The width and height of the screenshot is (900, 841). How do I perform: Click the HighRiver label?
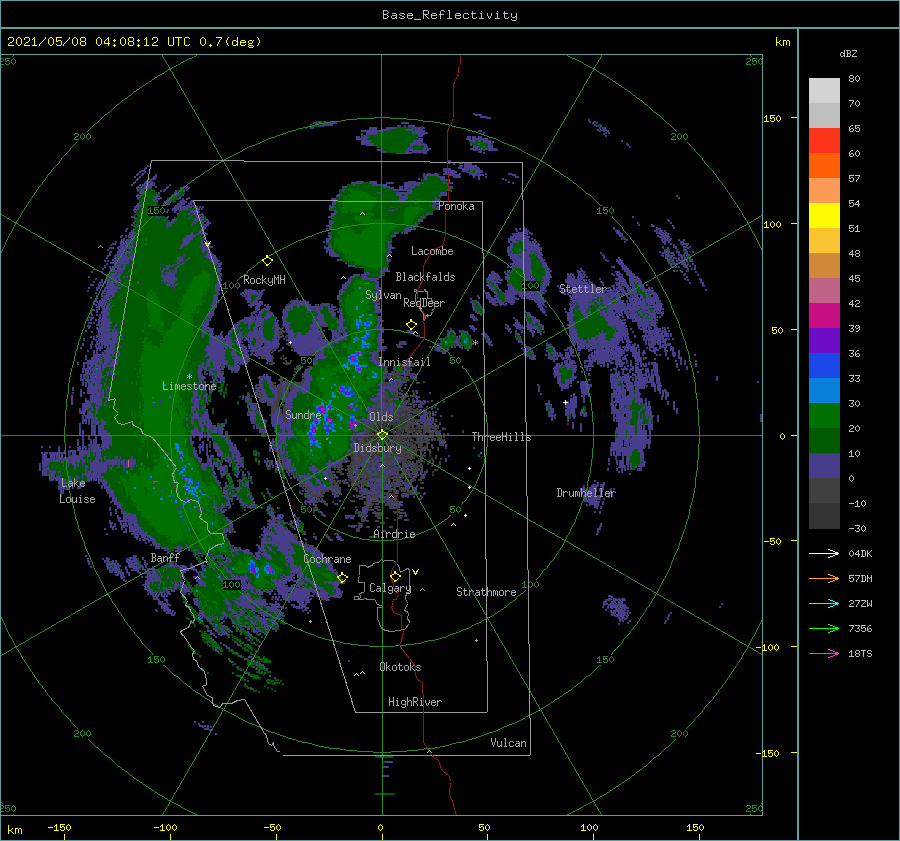[414, 702]
